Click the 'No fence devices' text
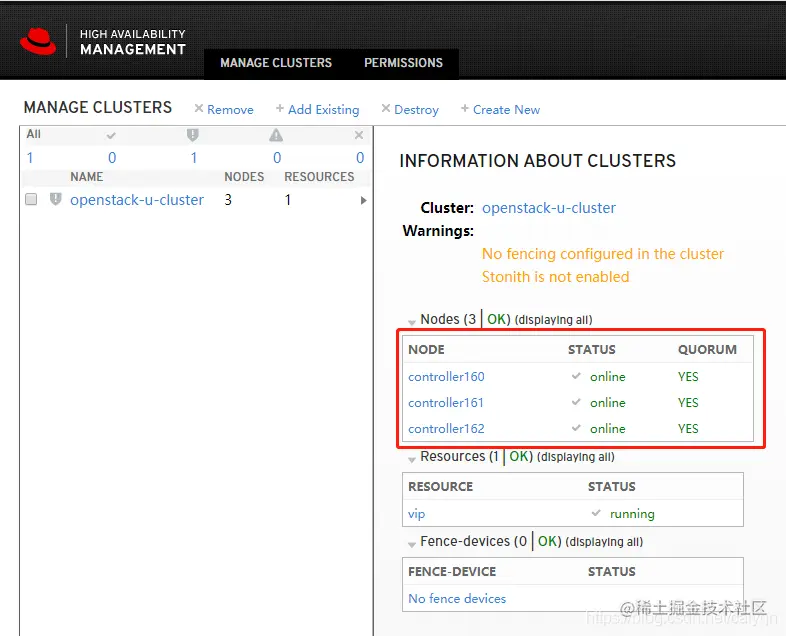Image resolution: width=786 pixels, height=636 pixels. [457, 599]
